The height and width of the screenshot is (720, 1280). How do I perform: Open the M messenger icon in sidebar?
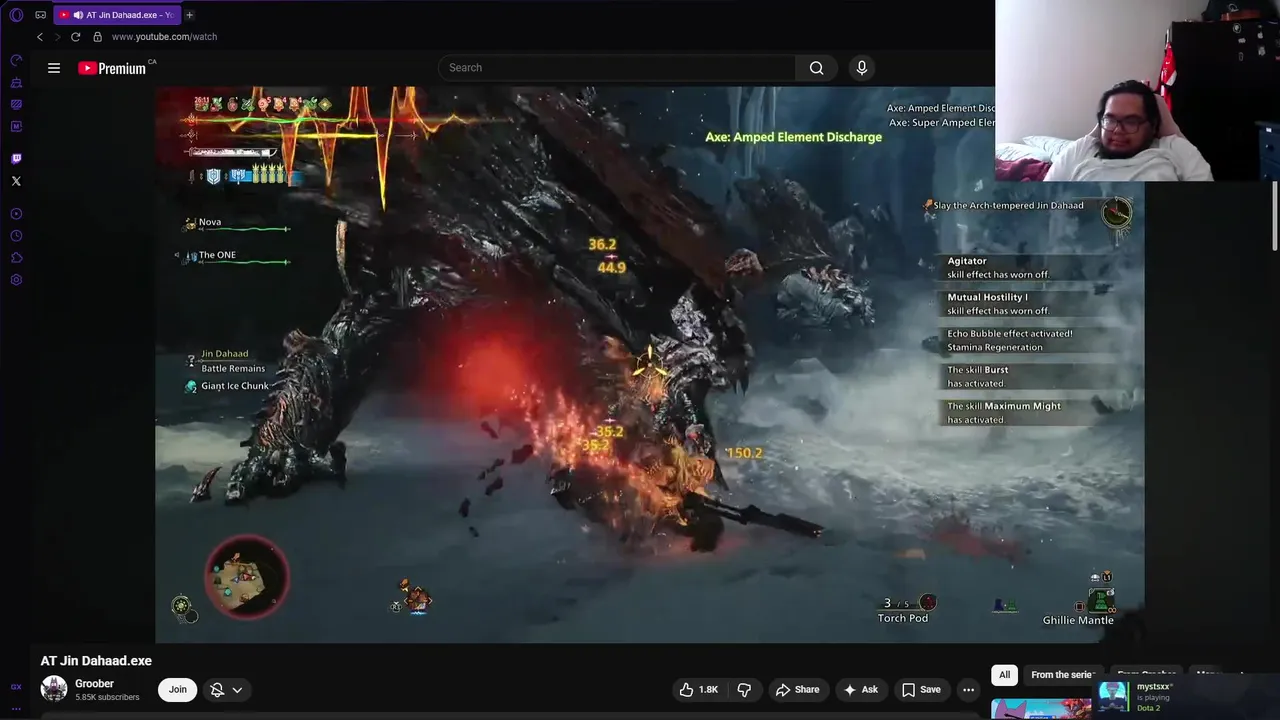16,126
